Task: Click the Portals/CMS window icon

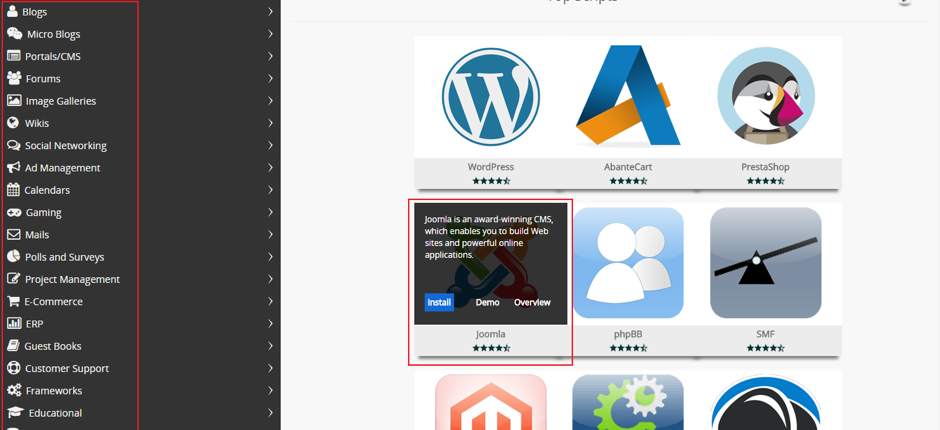Action: pyautogui.click(x=13, y=56)
